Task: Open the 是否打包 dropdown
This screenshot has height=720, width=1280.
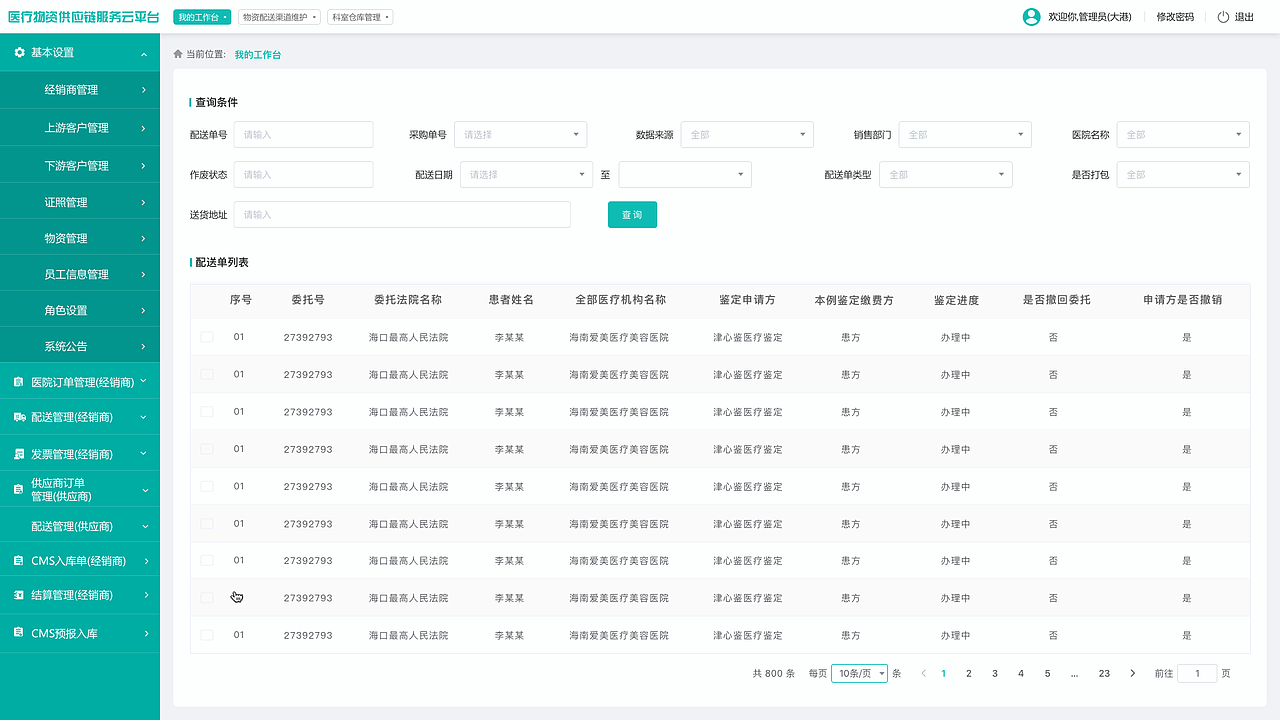Action: (1183, 174)
